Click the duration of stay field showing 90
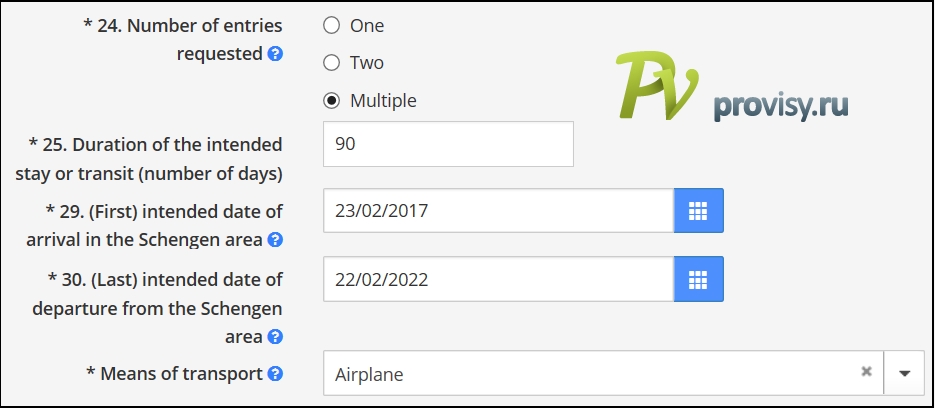The width and height of the screenshot is (935, 408). click(x=448, y=144)
